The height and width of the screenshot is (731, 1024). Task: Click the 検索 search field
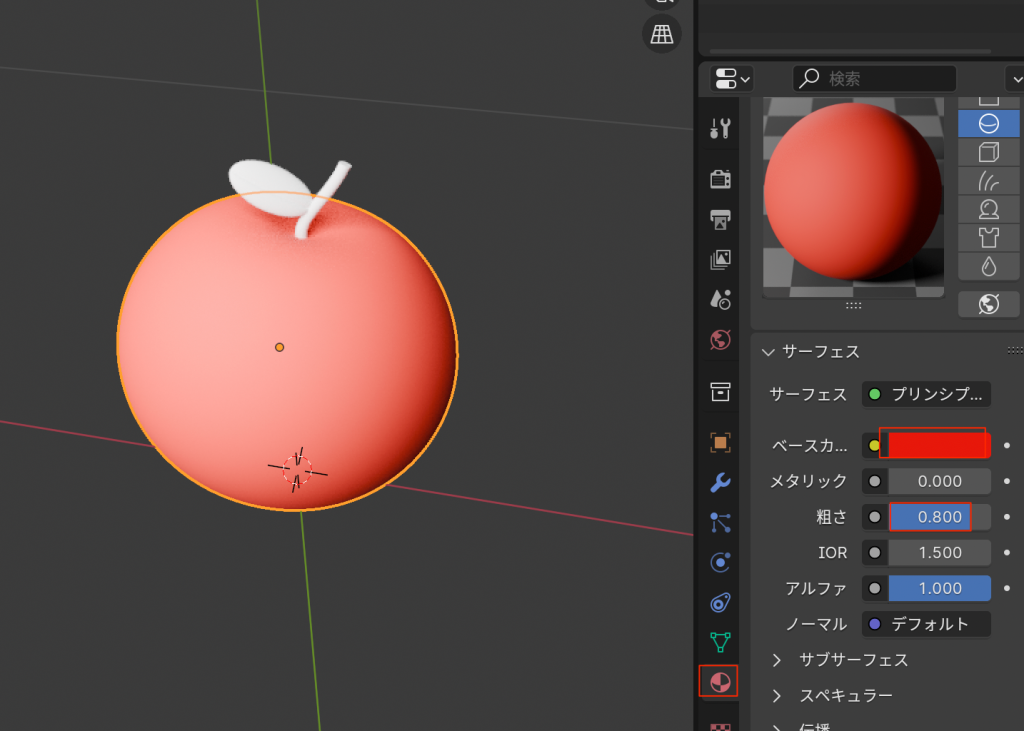click(x=875, y=79)
